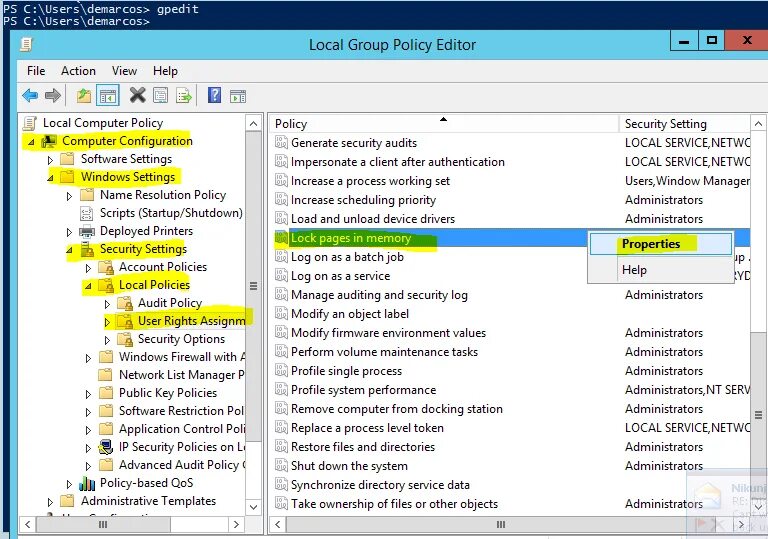Screen dimensions: 768x539
Task: Click the Security Settings node icon
Action: point(87,249)
